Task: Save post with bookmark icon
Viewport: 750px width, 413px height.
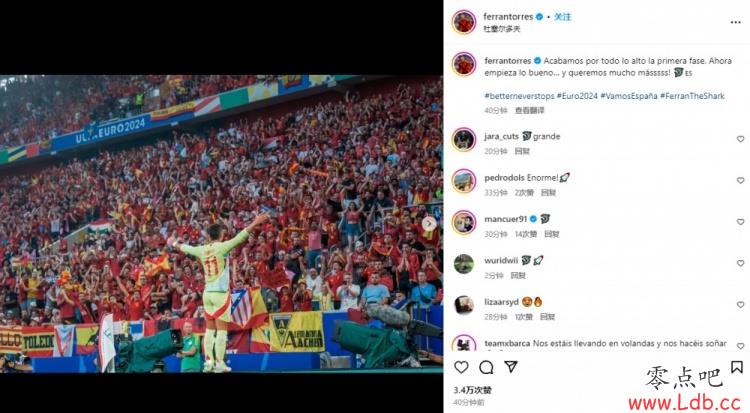Action: click(x=737, y=367)
